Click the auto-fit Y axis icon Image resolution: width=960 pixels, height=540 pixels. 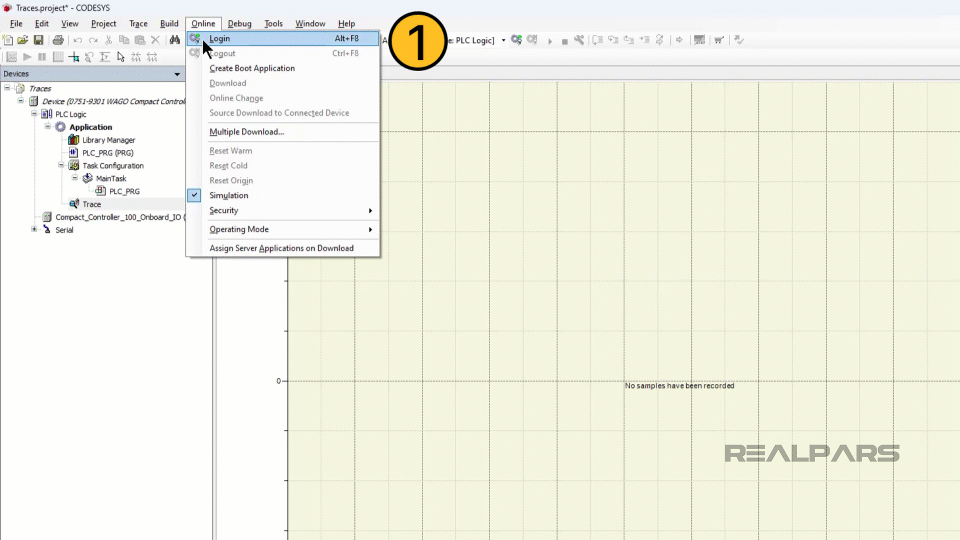[105, 57]
